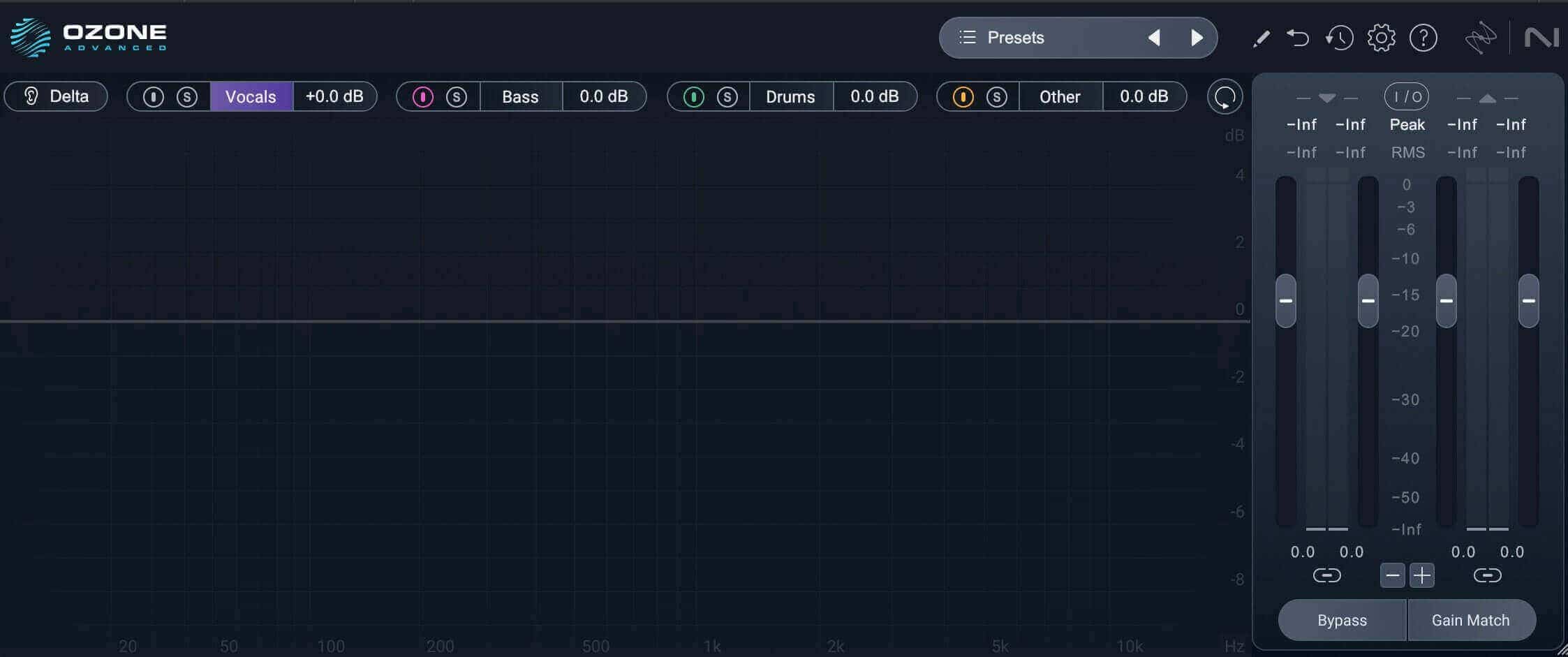The width and height of the screenshot is (1568, 657).
Task: Bypass the Vocals stem power toggle
Action: coord(154,97)
